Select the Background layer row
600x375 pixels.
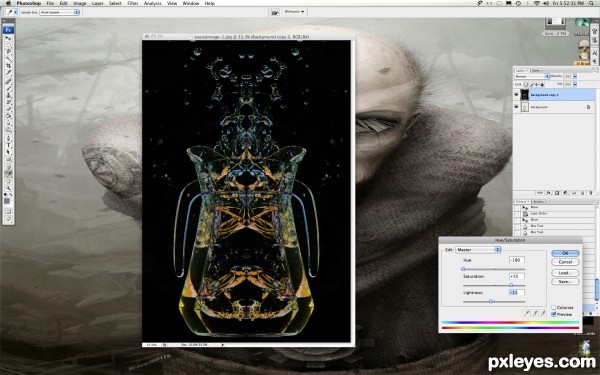(x=554, y=107)
